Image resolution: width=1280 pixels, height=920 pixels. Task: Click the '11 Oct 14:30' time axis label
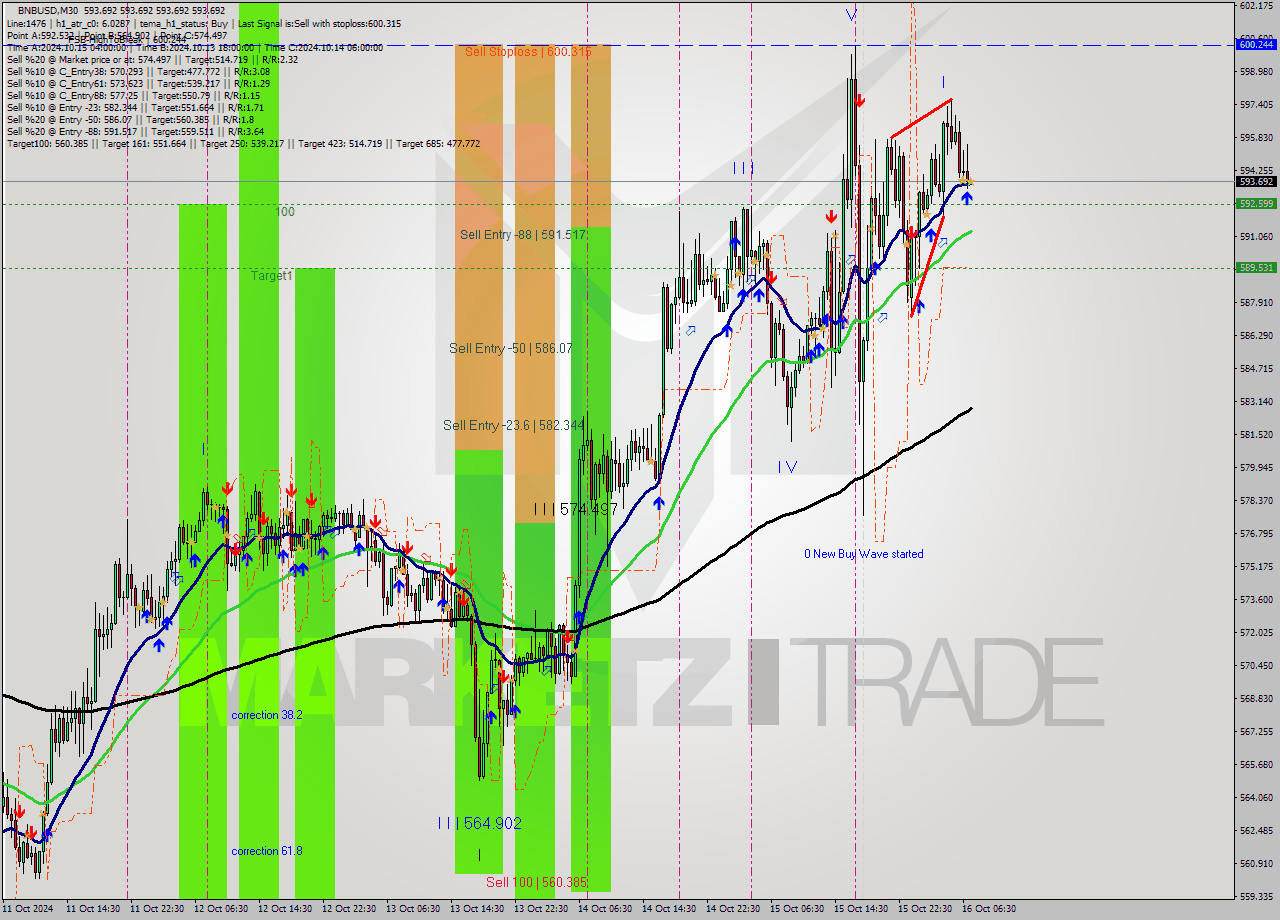click(93, 909)
